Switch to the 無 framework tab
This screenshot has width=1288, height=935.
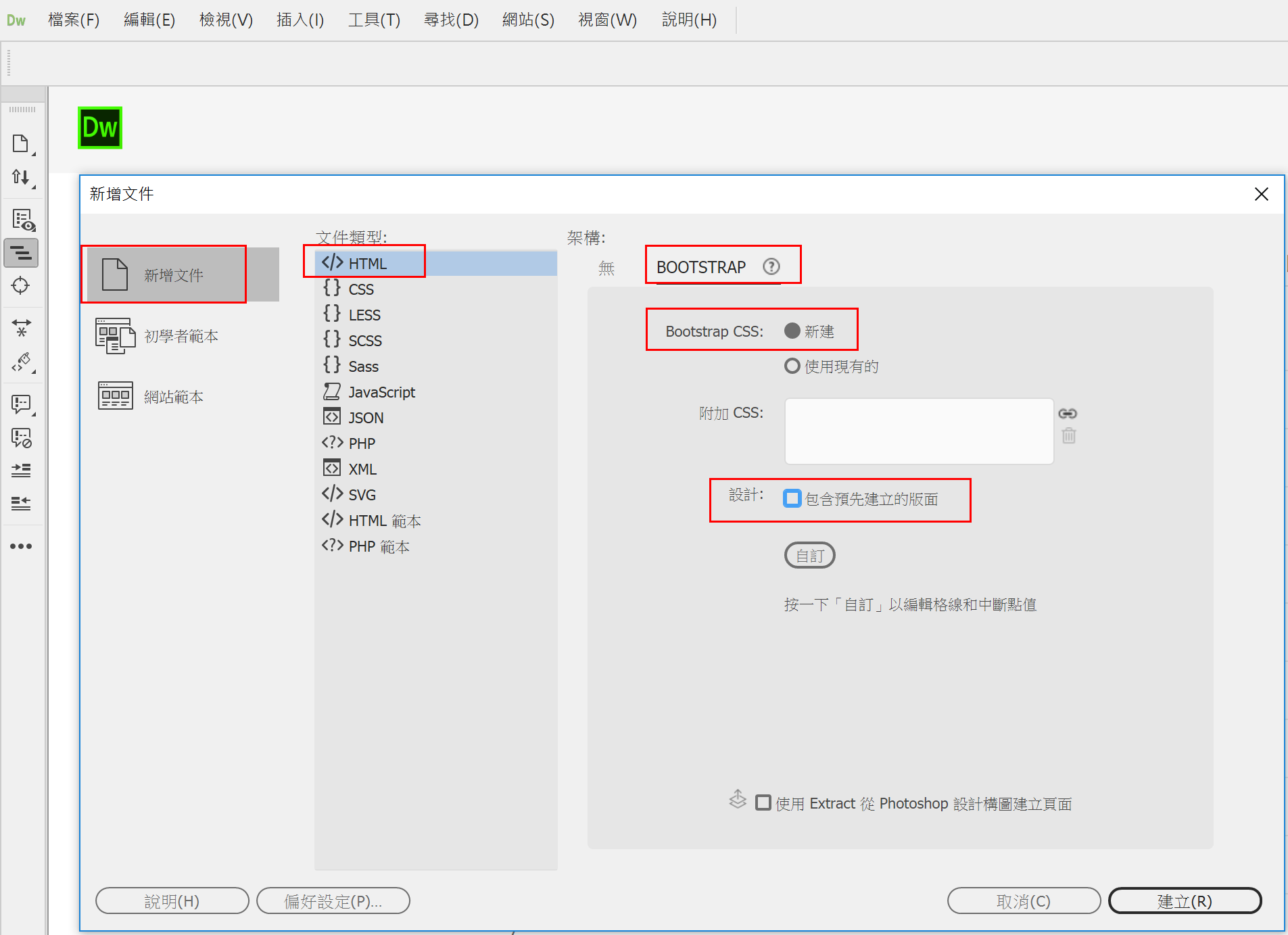point(606,268)
